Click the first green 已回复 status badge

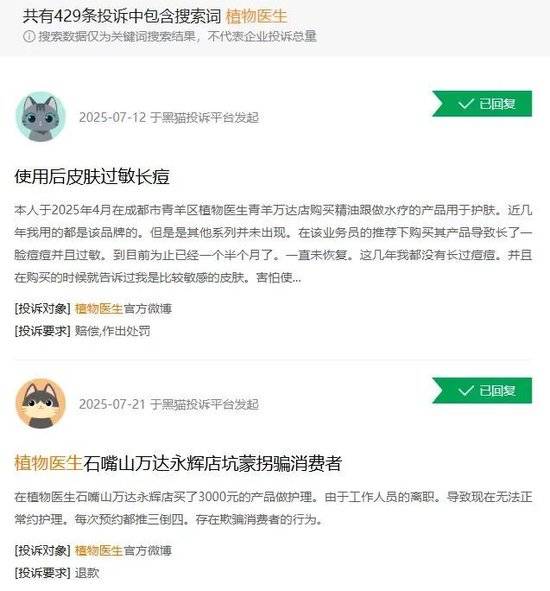pos(482,104)
